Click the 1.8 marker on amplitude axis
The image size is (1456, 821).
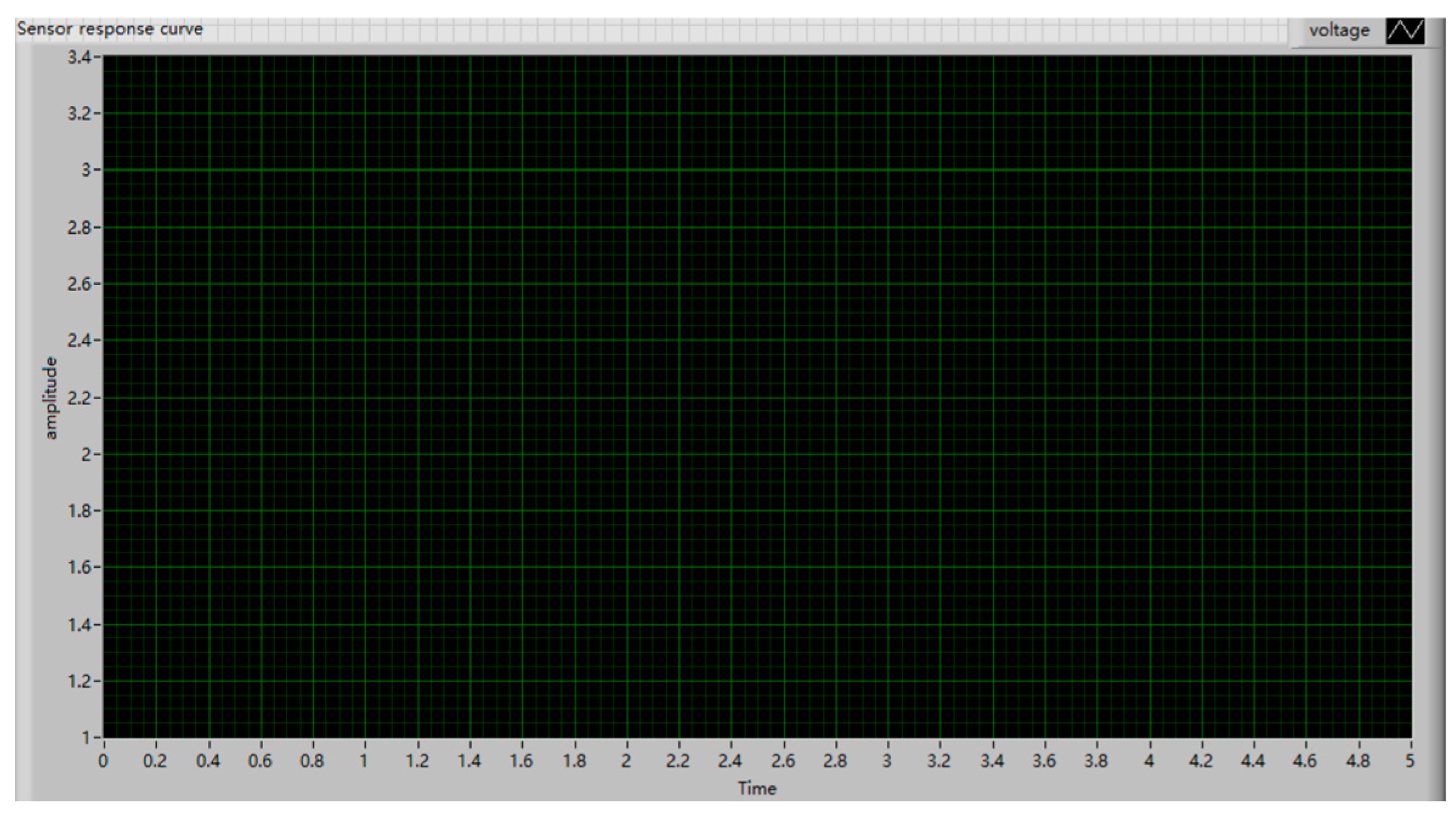click(x=80, y=511)
